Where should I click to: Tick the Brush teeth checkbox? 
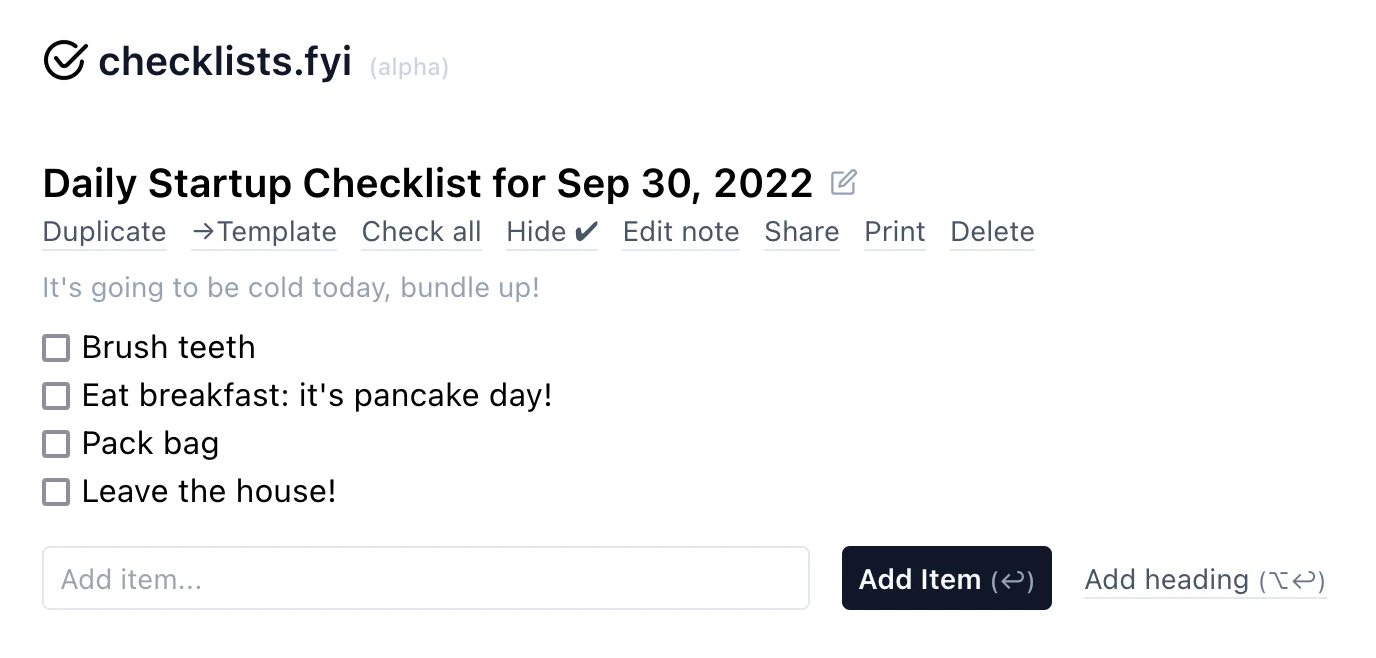click(56, 348)
